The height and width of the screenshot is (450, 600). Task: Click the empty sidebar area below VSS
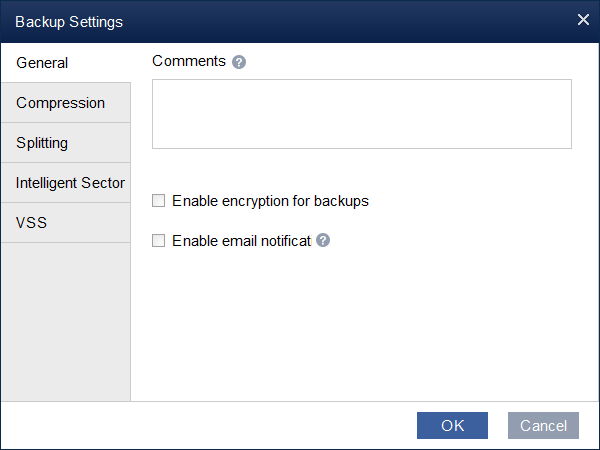point(65,320)
